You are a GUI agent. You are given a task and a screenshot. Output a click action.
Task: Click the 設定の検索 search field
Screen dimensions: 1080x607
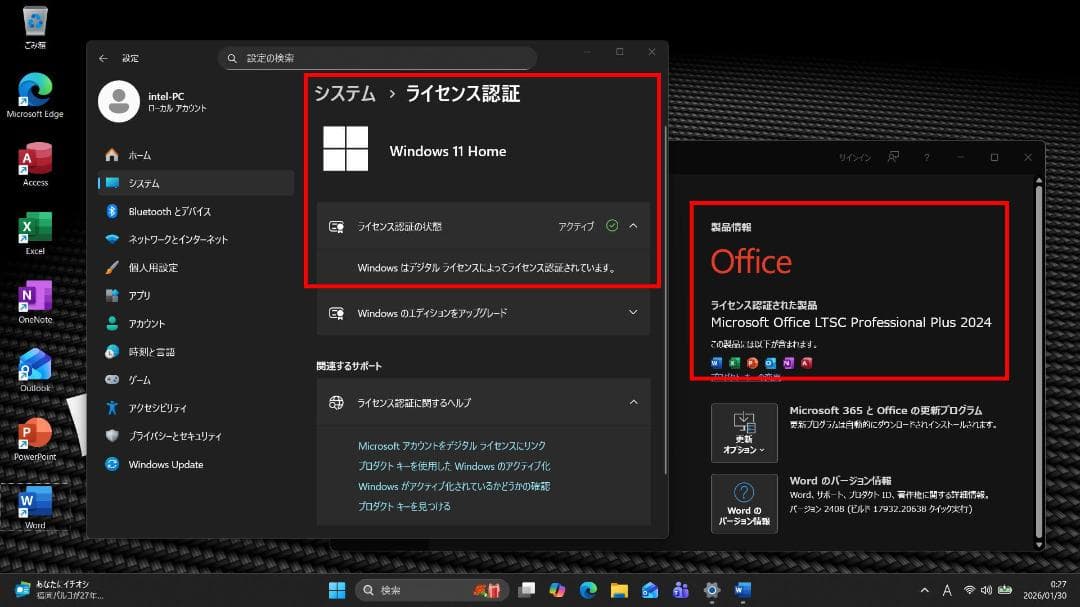point(378,58)
